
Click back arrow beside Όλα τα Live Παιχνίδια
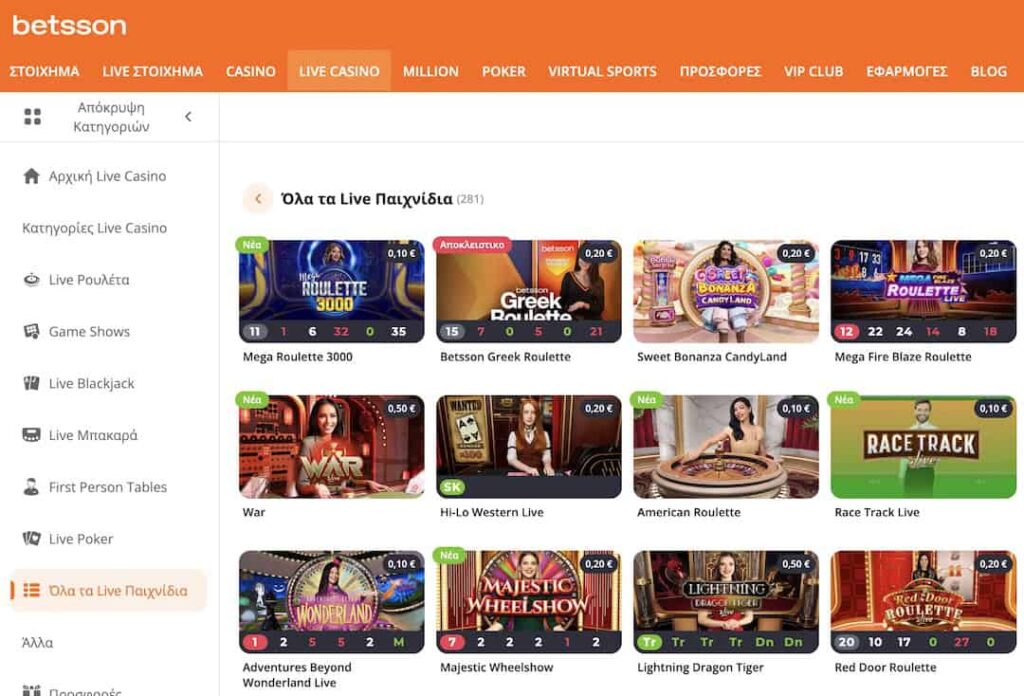(x=258, y=199)
